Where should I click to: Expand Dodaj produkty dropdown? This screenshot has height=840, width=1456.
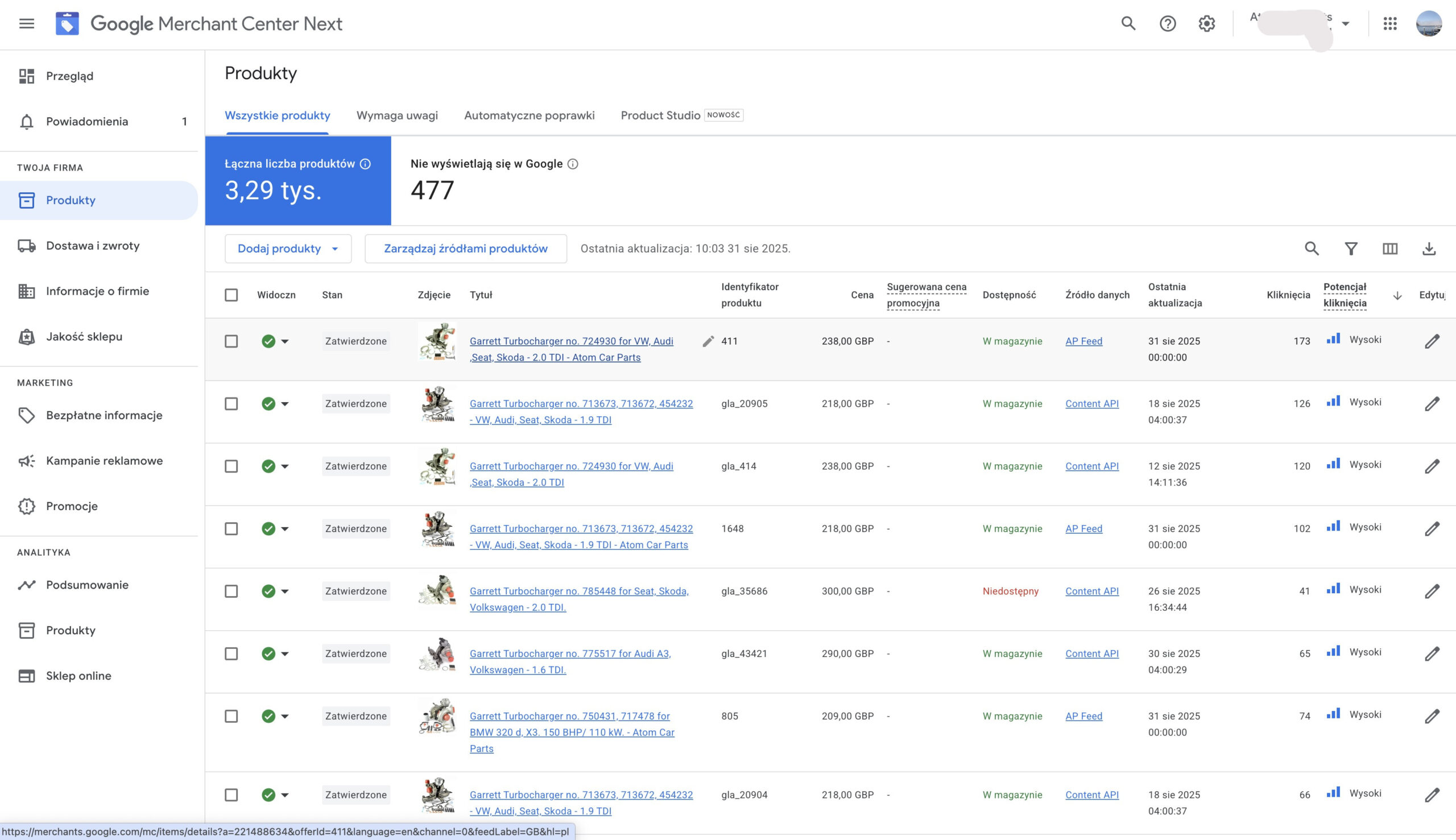[288, 249]
